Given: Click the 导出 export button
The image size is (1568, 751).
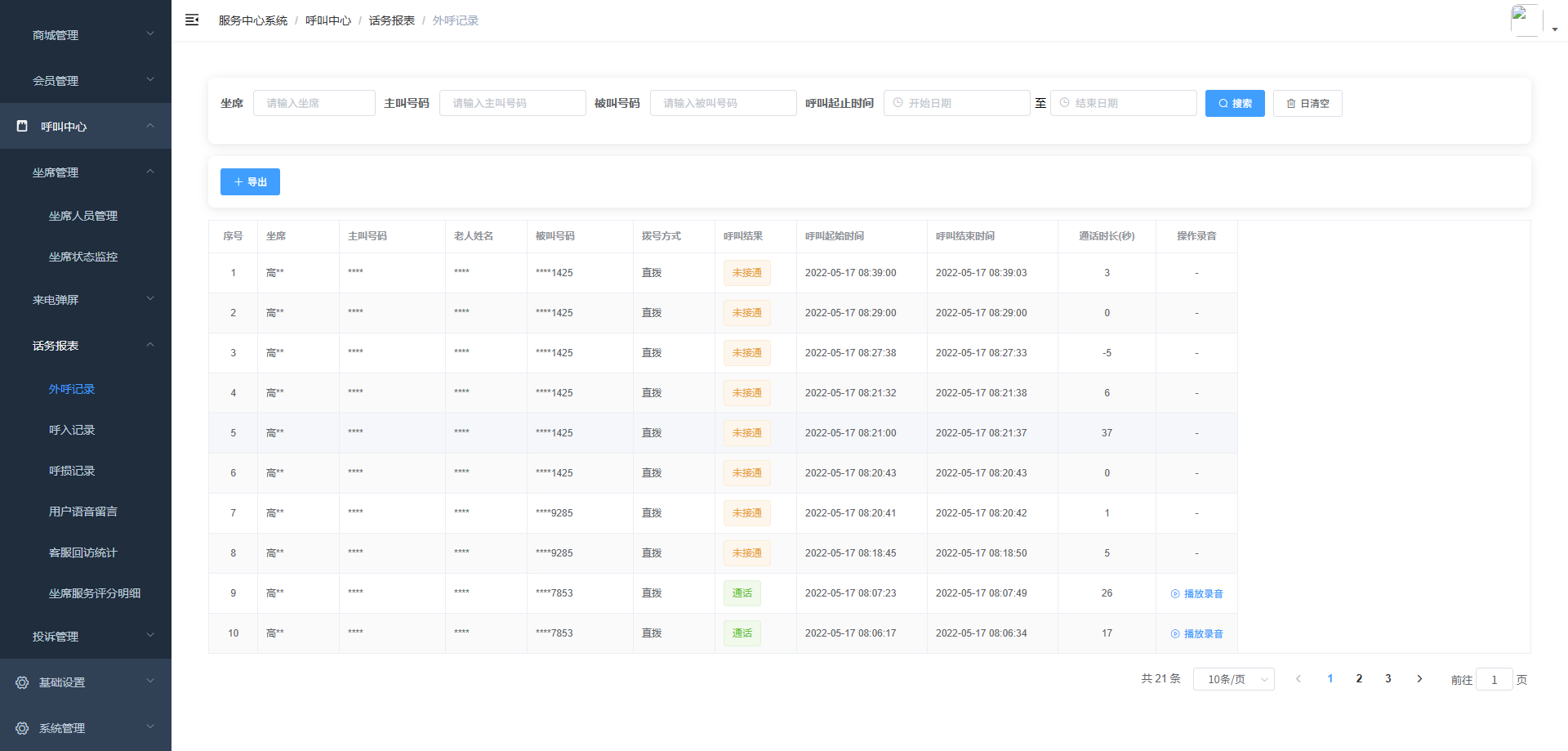Looking at the screenshot, I should 250,181.
